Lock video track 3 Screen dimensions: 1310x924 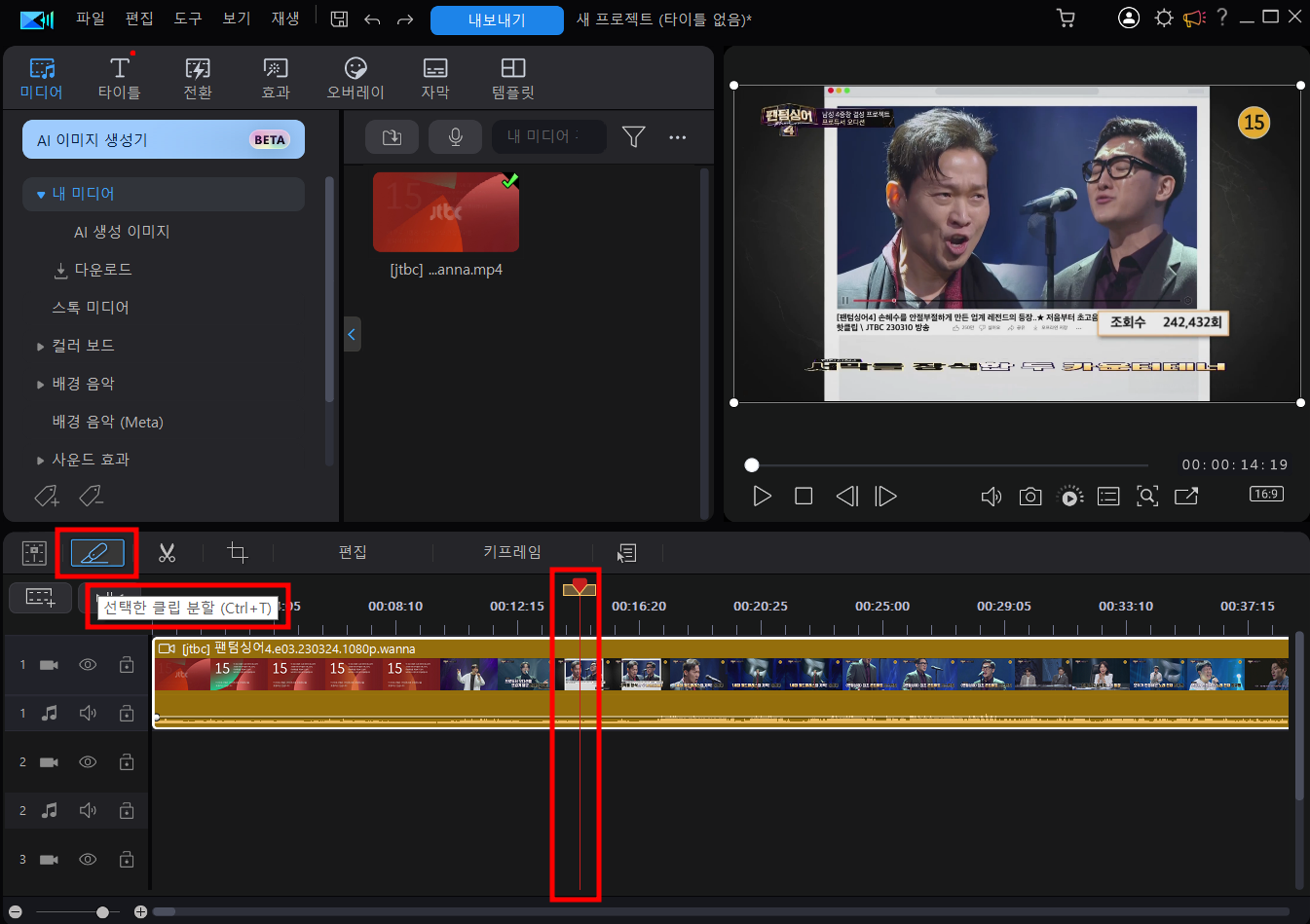127,860
